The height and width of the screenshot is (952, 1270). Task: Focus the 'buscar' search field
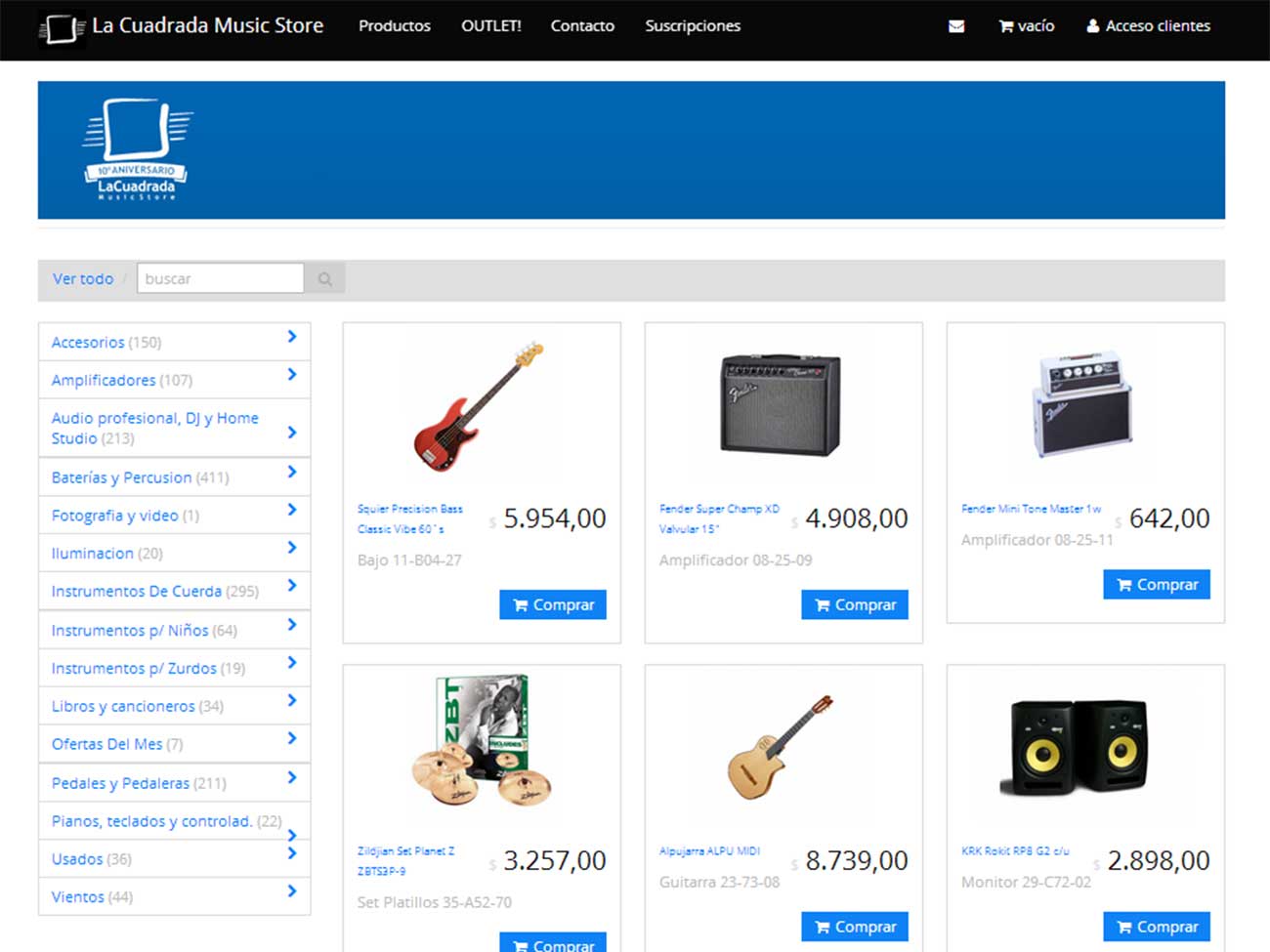[221, 279]
